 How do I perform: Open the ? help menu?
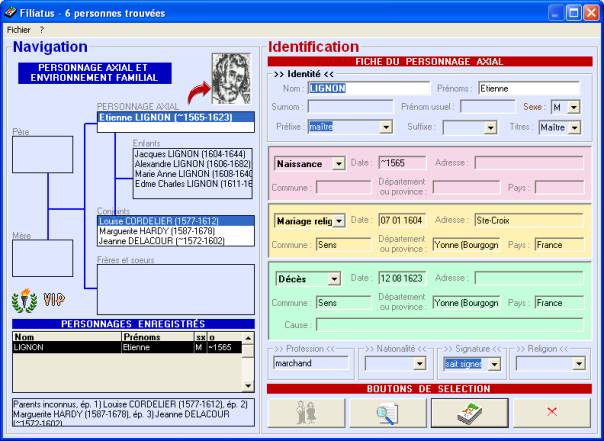point(41,30)
